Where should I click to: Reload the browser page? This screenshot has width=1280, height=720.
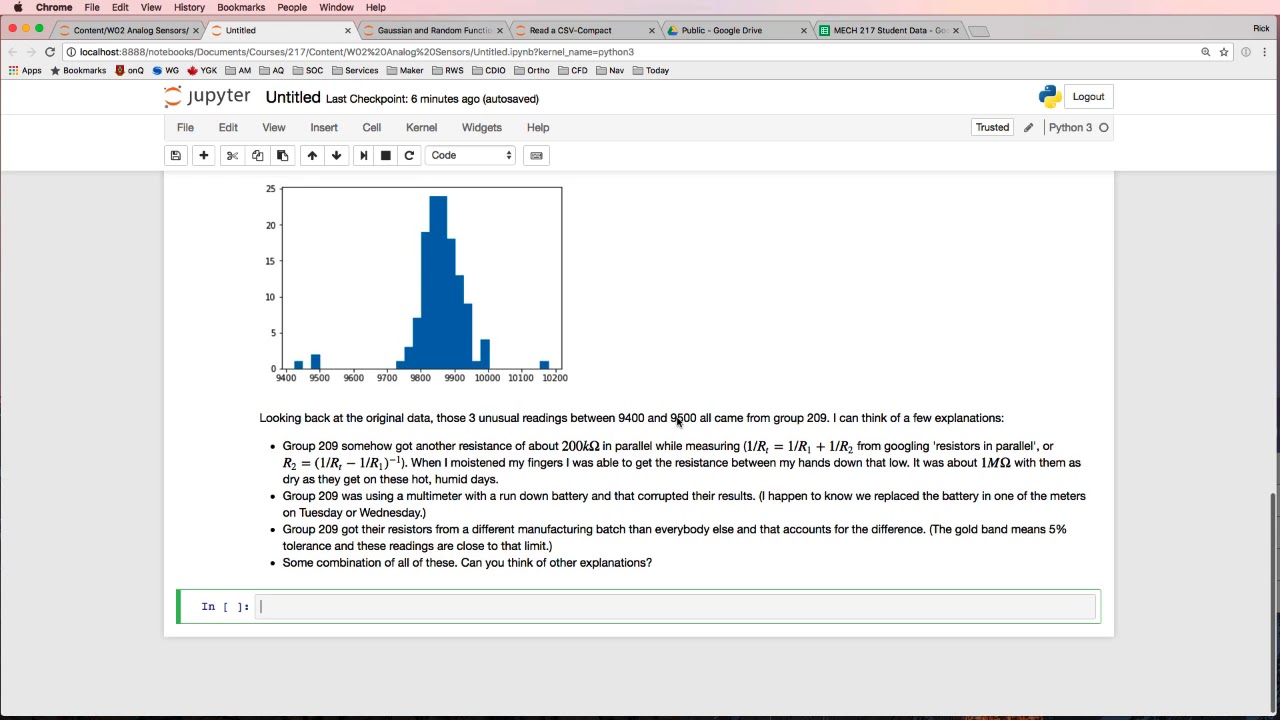50,52
